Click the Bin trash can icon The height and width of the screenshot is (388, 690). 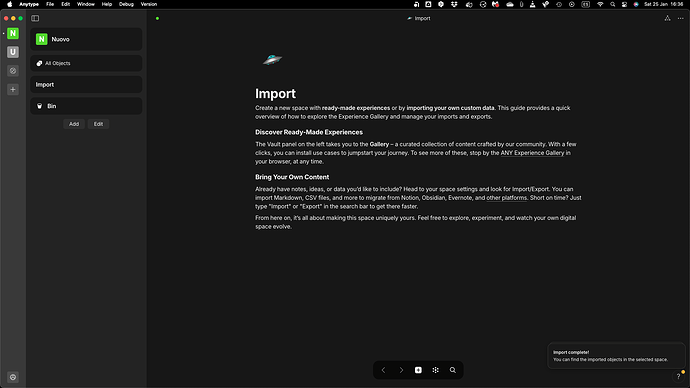point(40,106)
